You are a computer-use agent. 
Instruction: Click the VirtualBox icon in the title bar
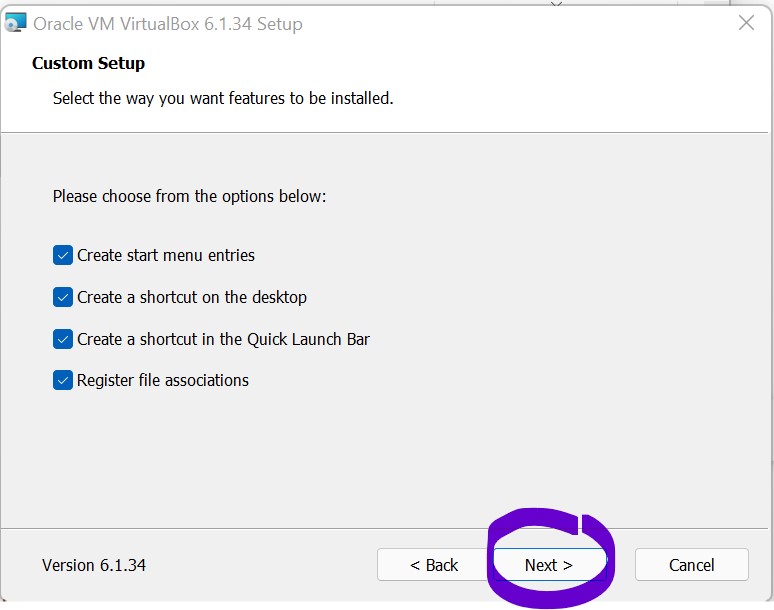(15, 23)
